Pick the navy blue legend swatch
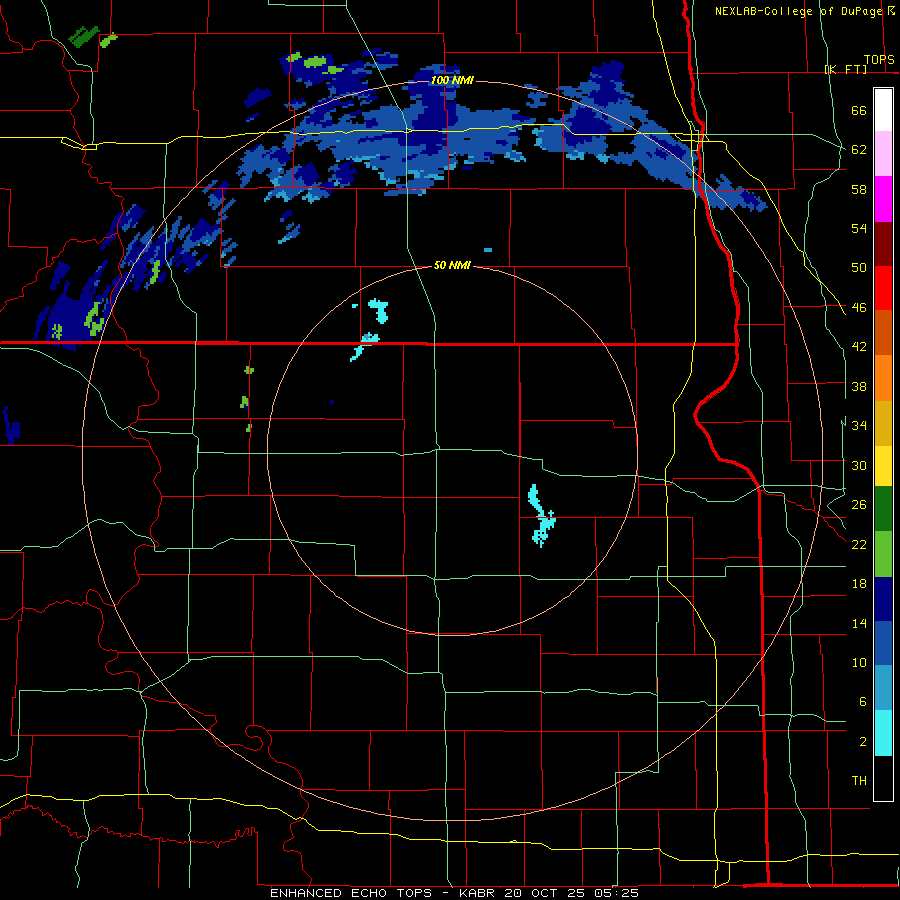The width and height of the screenshot is (900, 900). tap(883, 599)
